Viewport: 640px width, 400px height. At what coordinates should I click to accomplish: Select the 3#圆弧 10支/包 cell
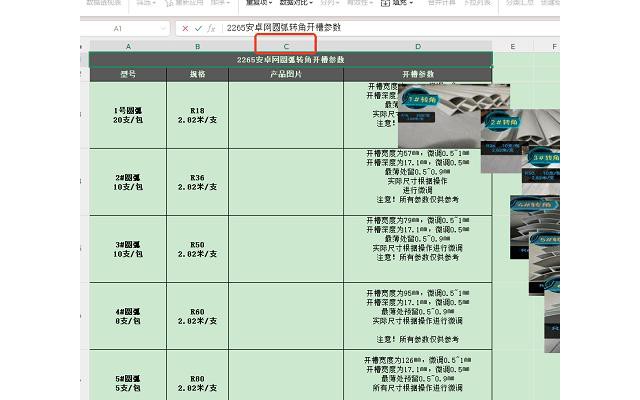pos(128,249)
